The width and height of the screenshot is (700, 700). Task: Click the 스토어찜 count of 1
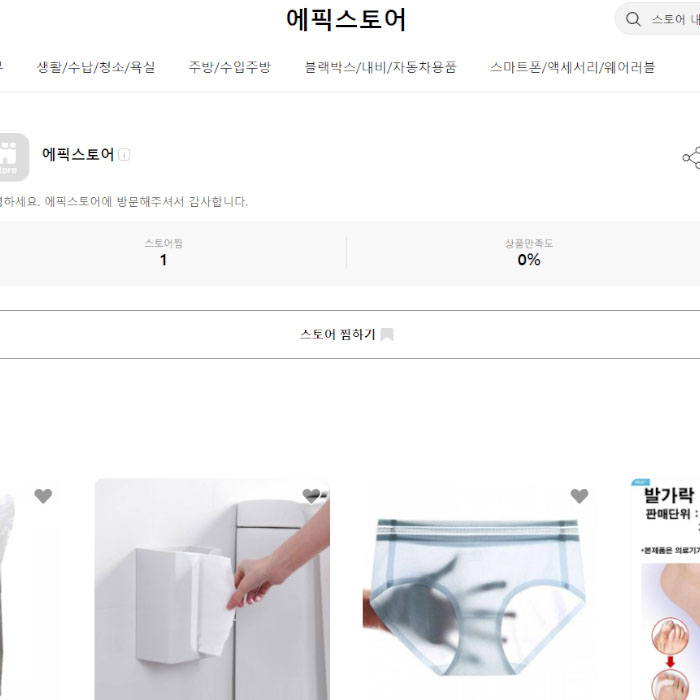163,259
